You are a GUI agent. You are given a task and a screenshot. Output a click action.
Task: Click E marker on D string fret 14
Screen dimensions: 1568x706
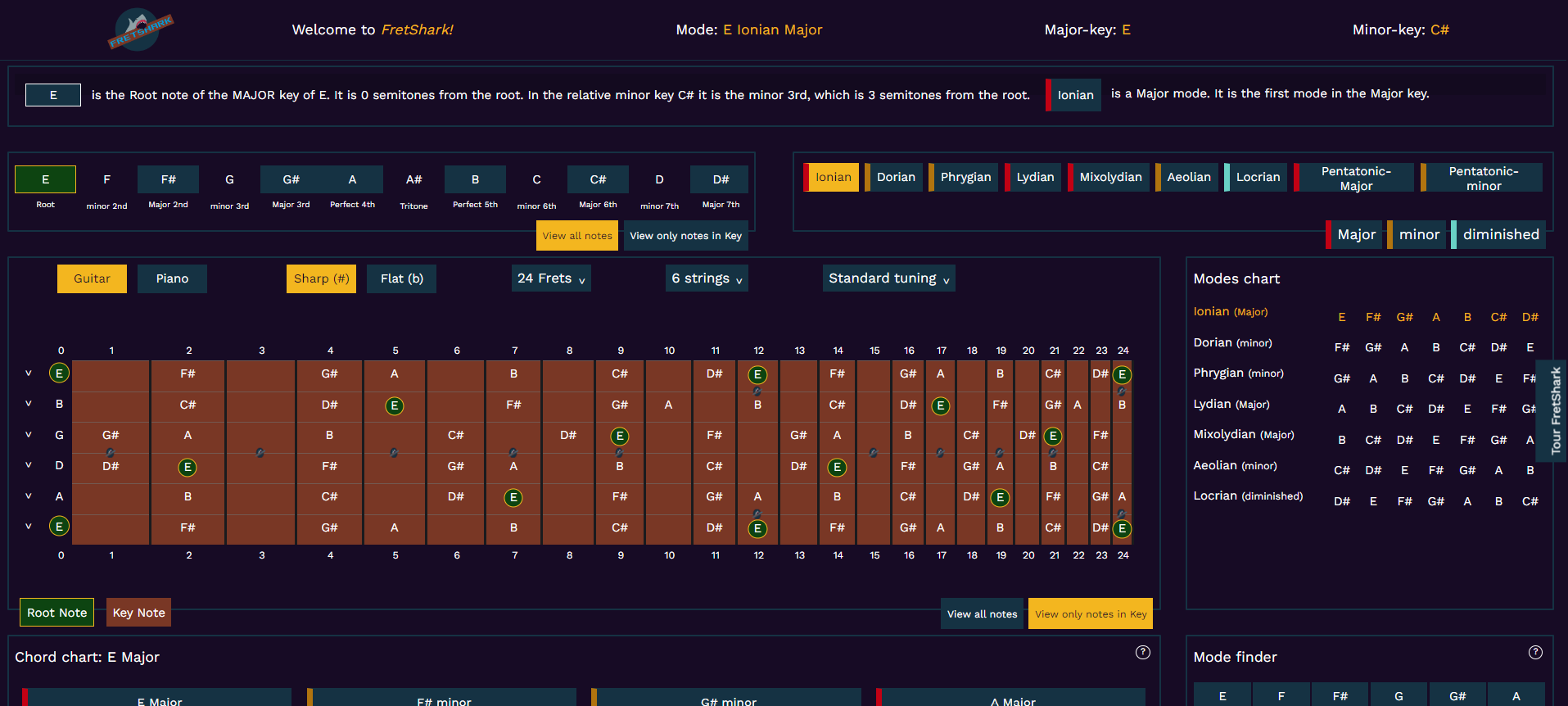coord(837,468)
